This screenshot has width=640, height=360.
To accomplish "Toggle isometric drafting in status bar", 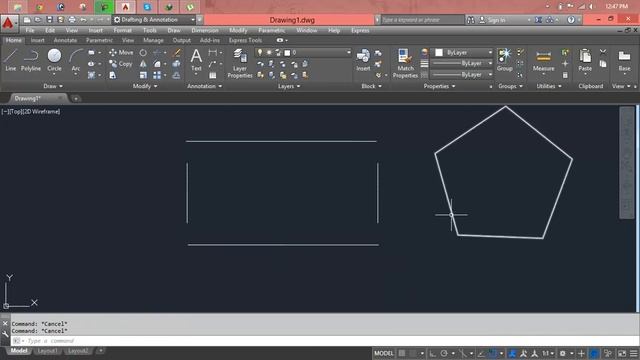I will coord(462,353).
